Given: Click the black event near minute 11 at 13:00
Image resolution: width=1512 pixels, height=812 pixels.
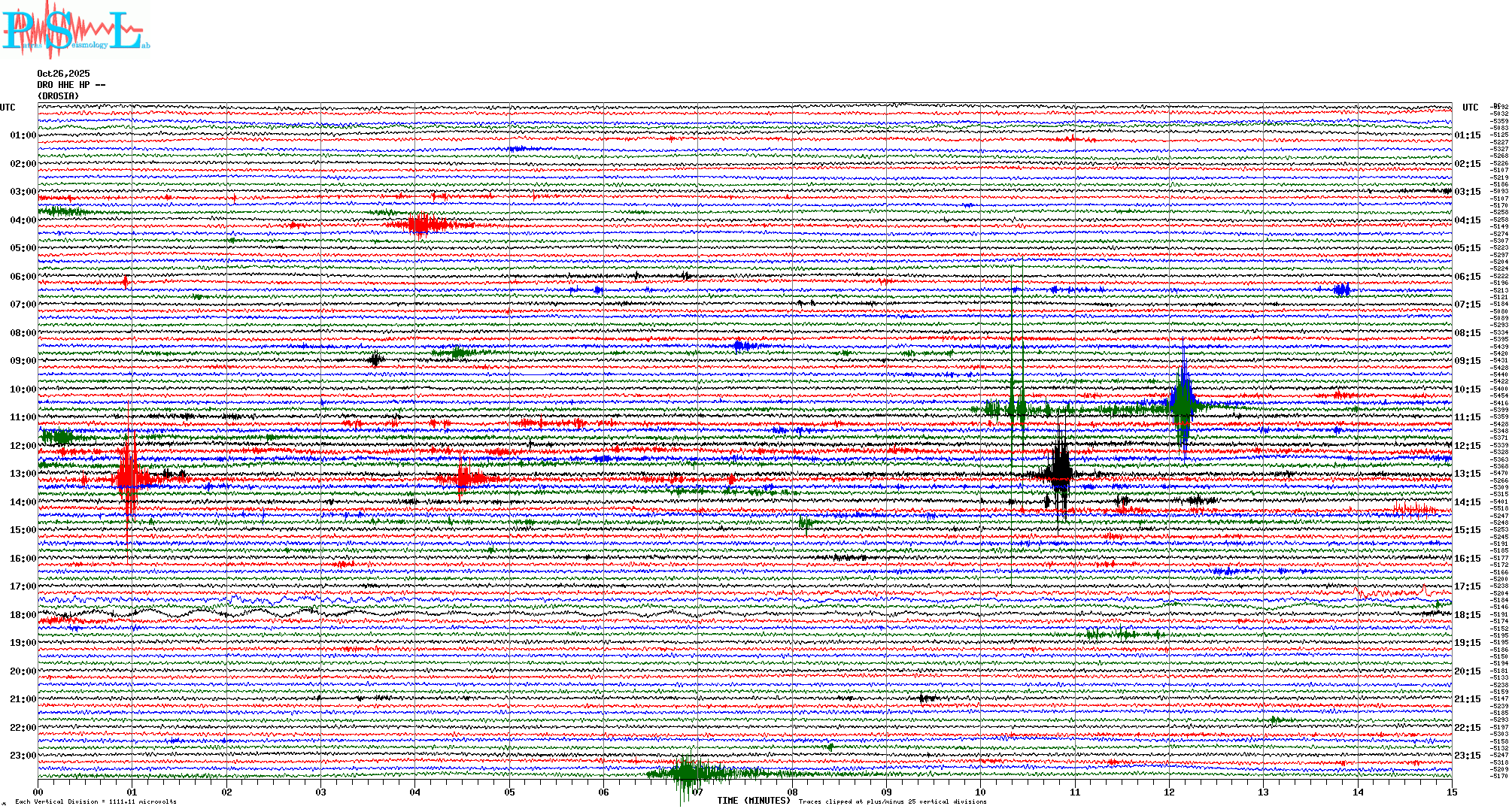Looking at the screenshot, I should click(x=1061, y=472).
